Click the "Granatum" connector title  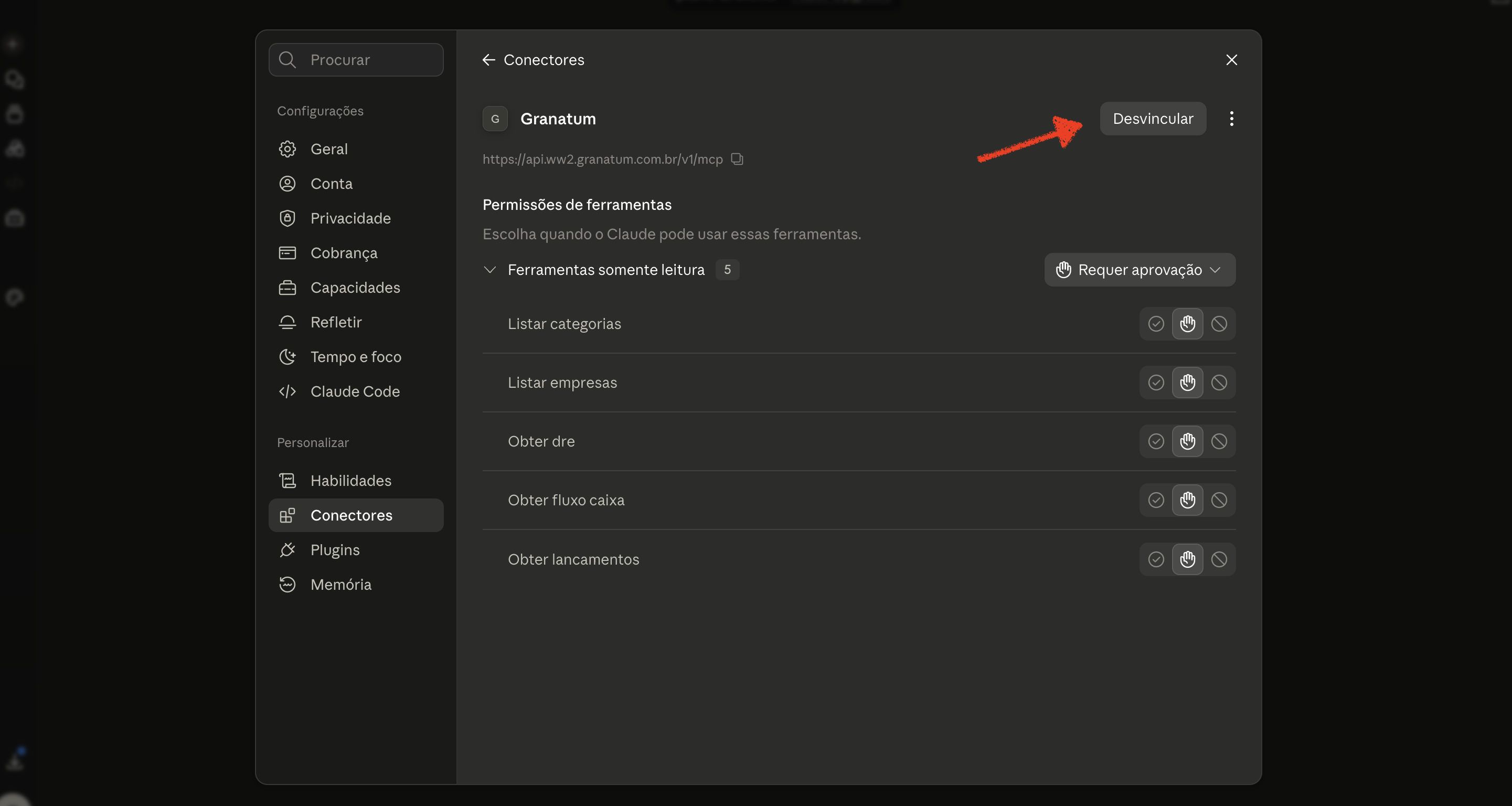(558, 119)
